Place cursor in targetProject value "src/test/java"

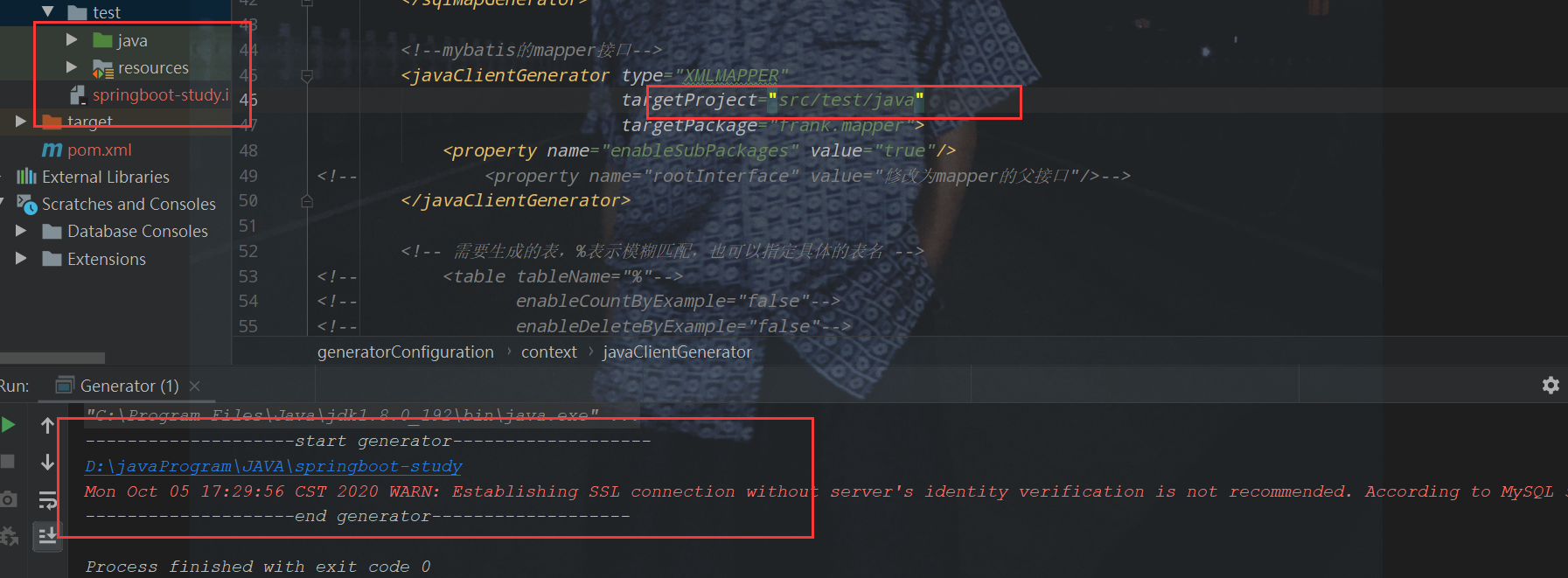tap(847, 100)
